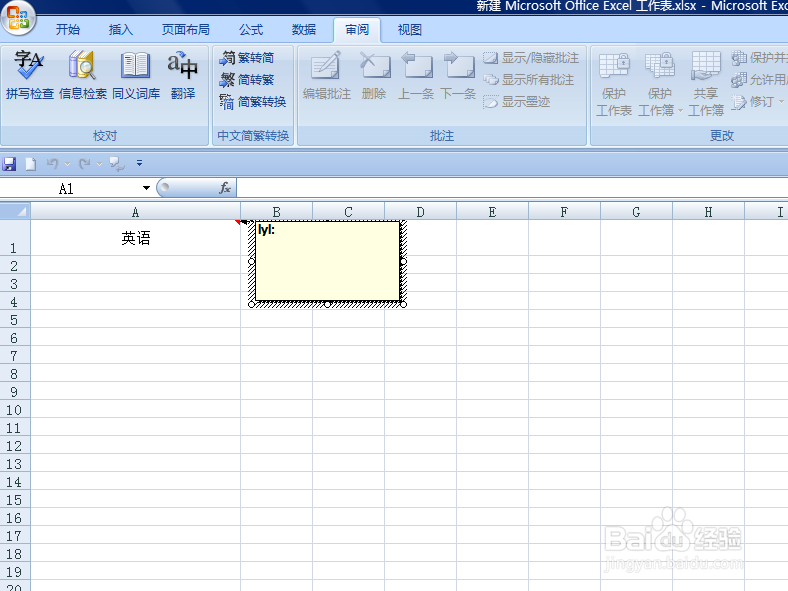Toggle Show All Comments (显示所有批注)

coord(528,80)
